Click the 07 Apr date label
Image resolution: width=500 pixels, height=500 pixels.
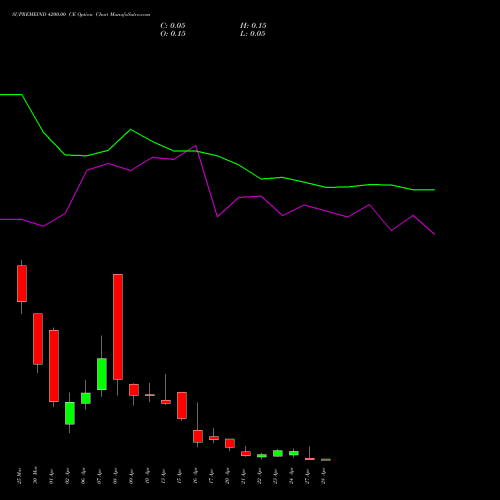[99, 476]
